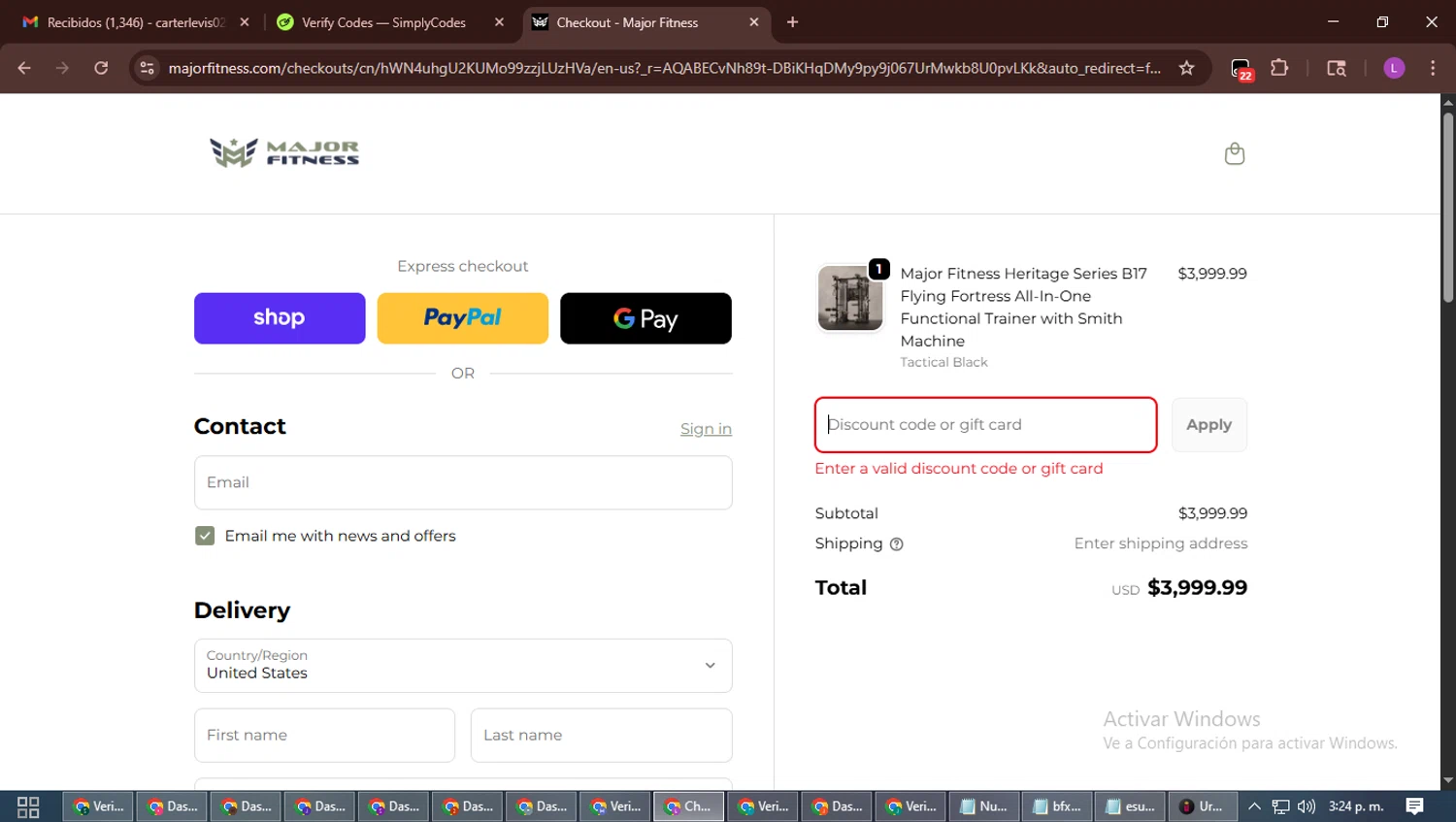Go back to previous page
1456x822 pixels.
(x=24, y=68)
